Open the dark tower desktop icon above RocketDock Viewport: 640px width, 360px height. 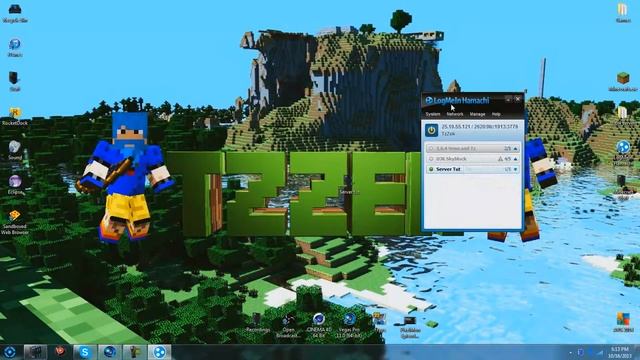pyautogui.click(x=14, y=81)
